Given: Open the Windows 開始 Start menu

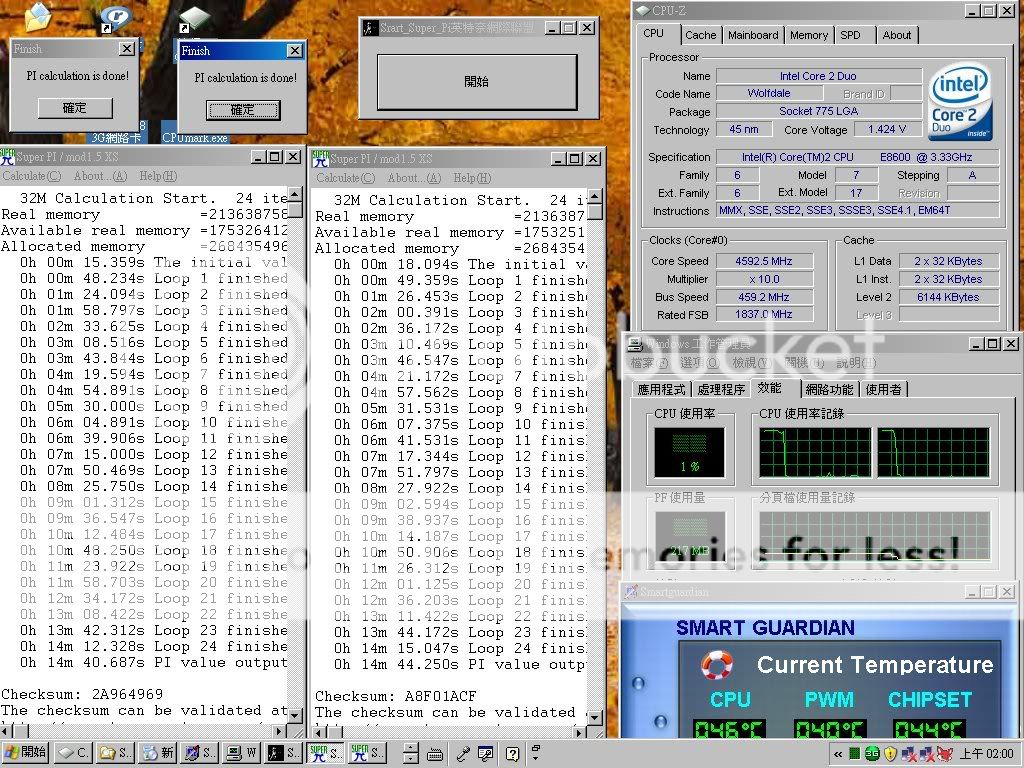Looking at the screenshot, I should click(27, 753).
